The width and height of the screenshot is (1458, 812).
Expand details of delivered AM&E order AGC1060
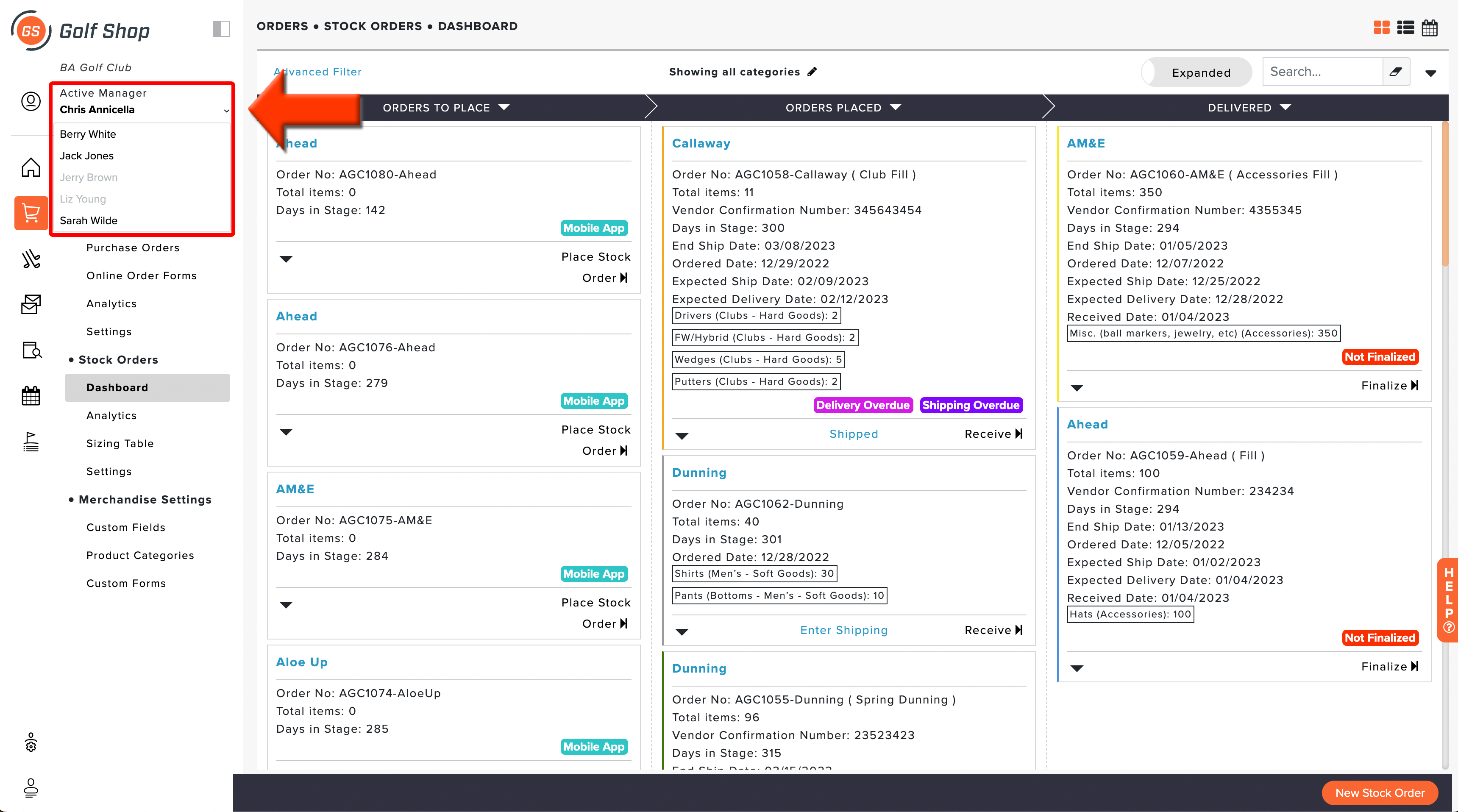(x=1077, y=388)
